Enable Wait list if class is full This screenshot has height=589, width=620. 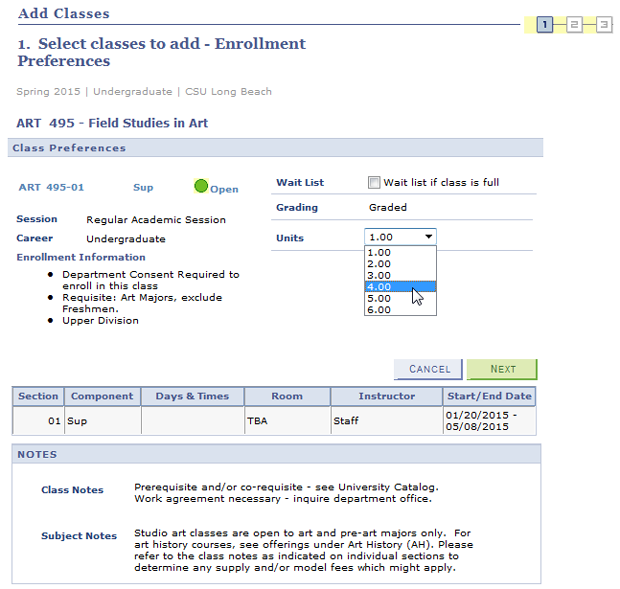tap(374, 183)
